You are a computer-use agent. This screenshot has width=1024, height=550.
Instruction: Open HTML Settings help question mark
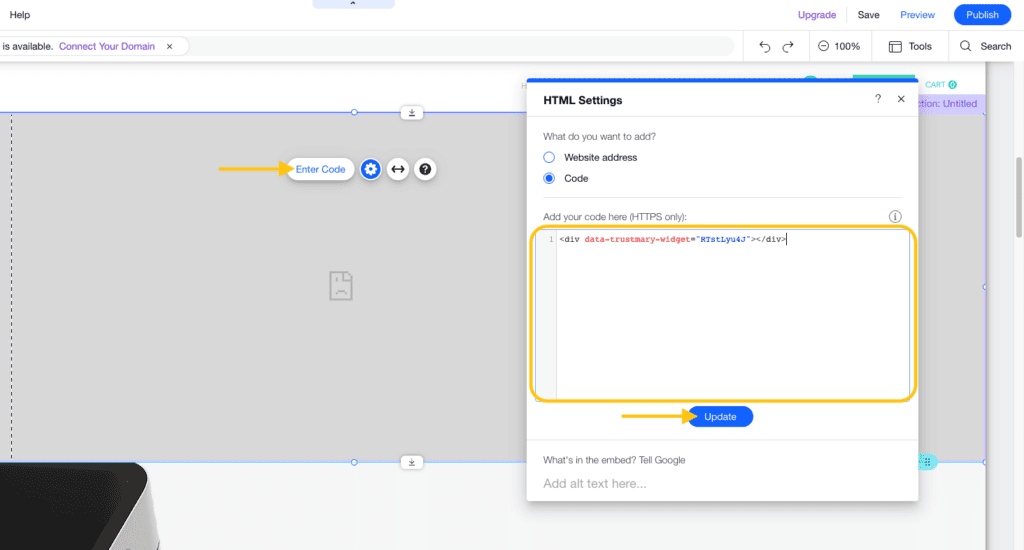coord(878,99)
